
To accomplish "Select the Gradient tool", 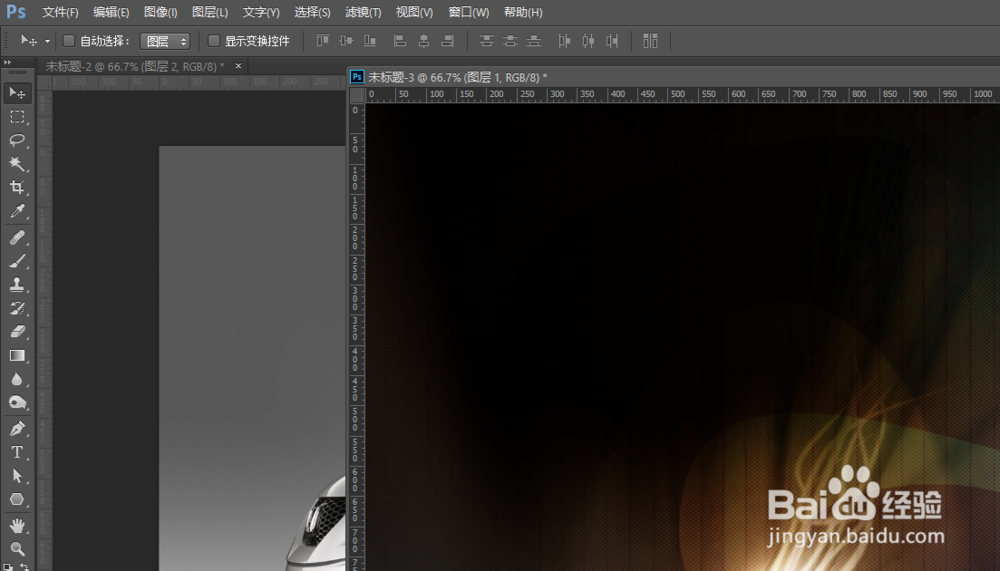I will [x=17, y=355].
